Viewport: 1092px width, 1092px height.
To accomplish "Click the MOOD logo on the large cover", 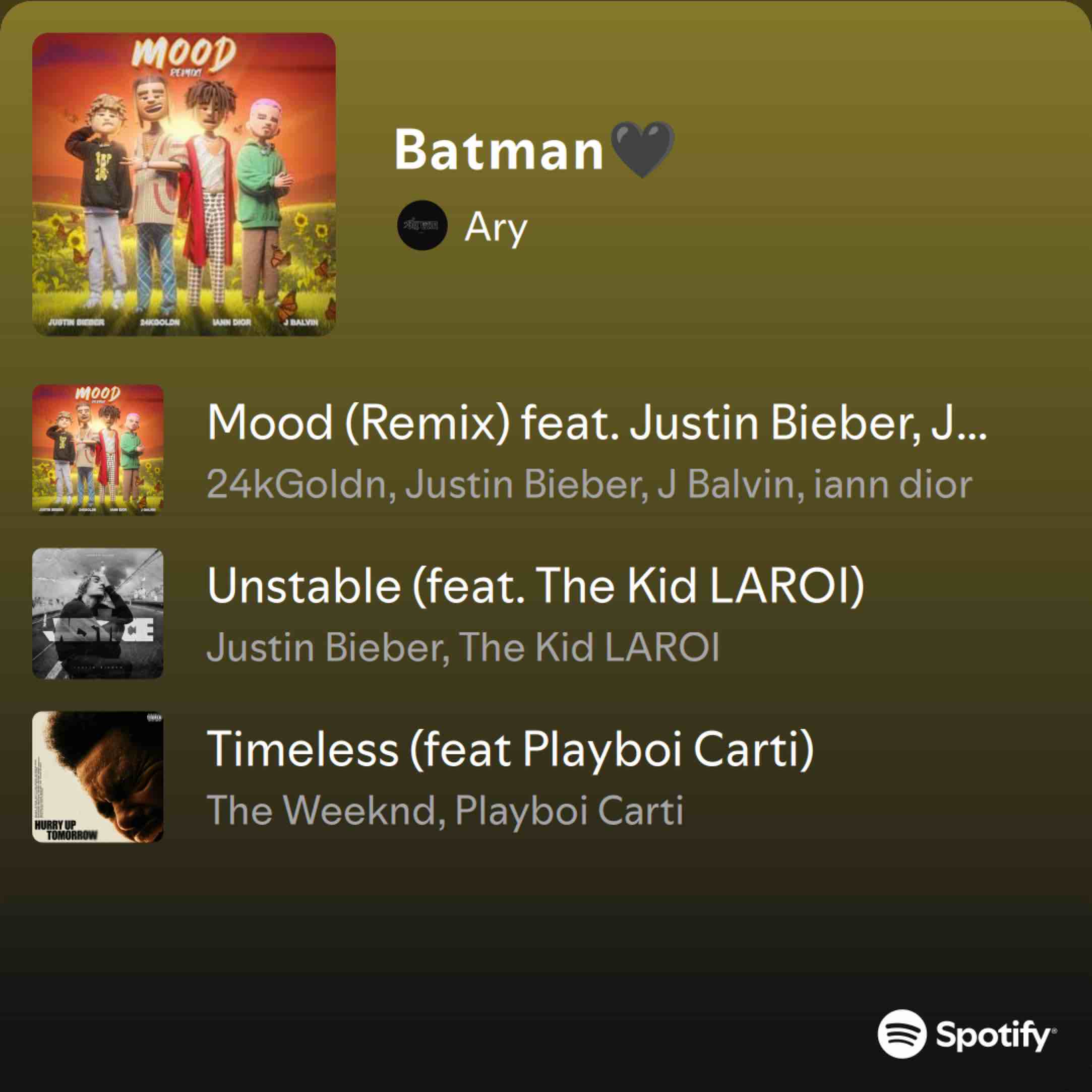I will pos(184,55).
